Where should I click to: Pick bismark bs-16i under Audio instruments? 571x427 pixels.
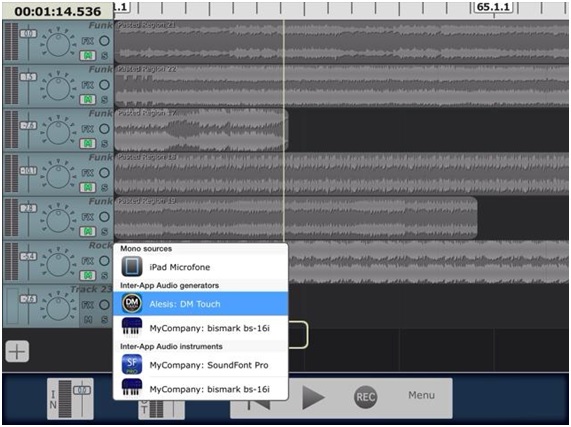(201, 389)
